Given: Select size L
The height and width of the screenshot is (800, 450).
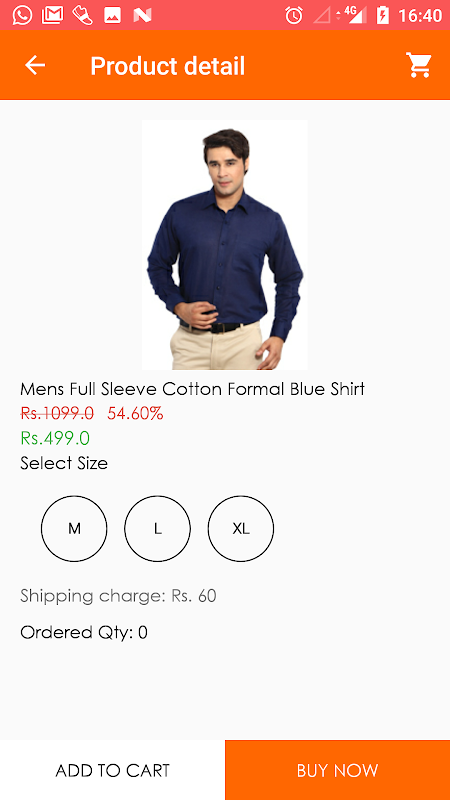Looking at the screenshot, I should (x=158, y=529).
